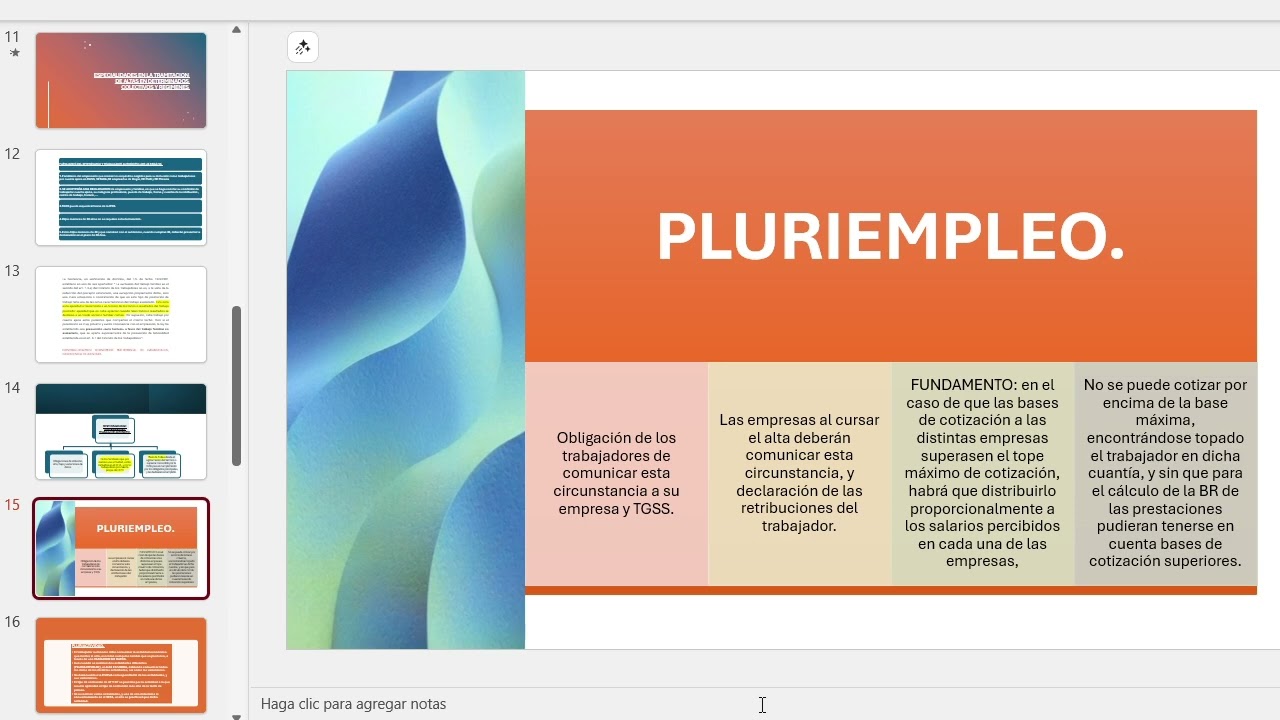The height and width of the screenshot is (720, 1280).
Task: Click the FUNDAMENTO text box
Action: pos(982,473)
